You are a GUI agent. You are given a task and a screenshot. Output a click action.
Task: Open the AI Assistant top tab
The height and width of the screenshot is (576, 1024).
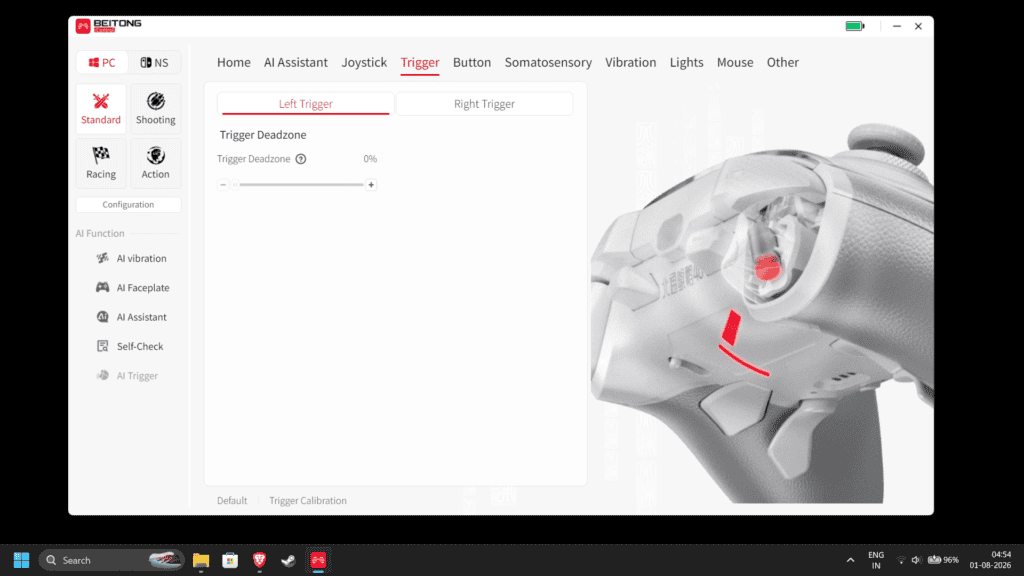(x=296, y=62)
